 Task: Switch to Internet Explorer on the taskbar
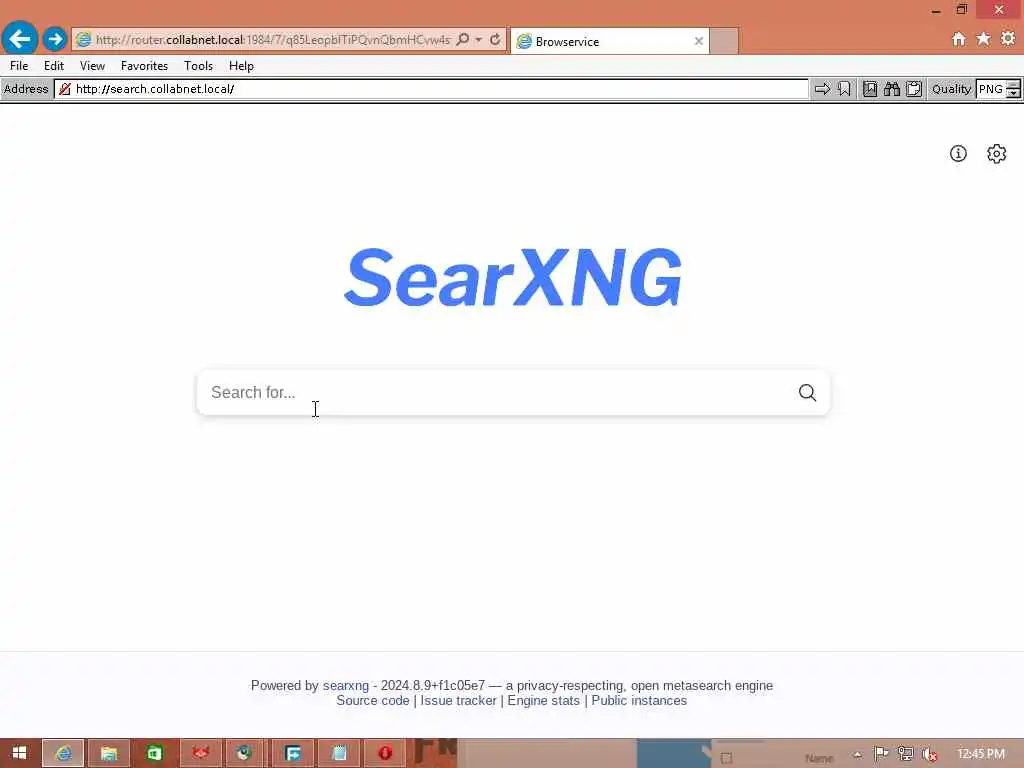click(x=63, y=753)
